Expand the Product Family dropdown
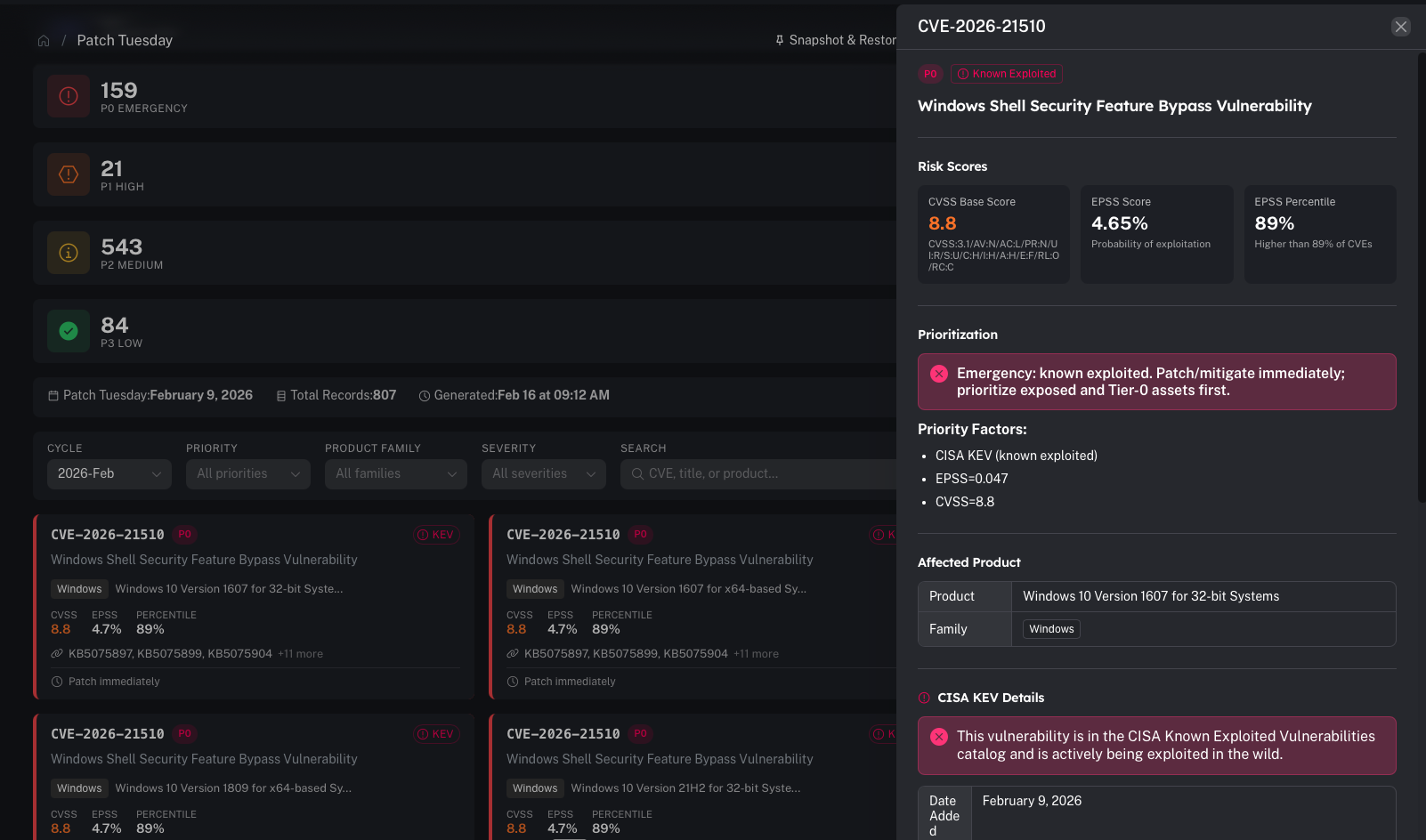 (395, 473)
